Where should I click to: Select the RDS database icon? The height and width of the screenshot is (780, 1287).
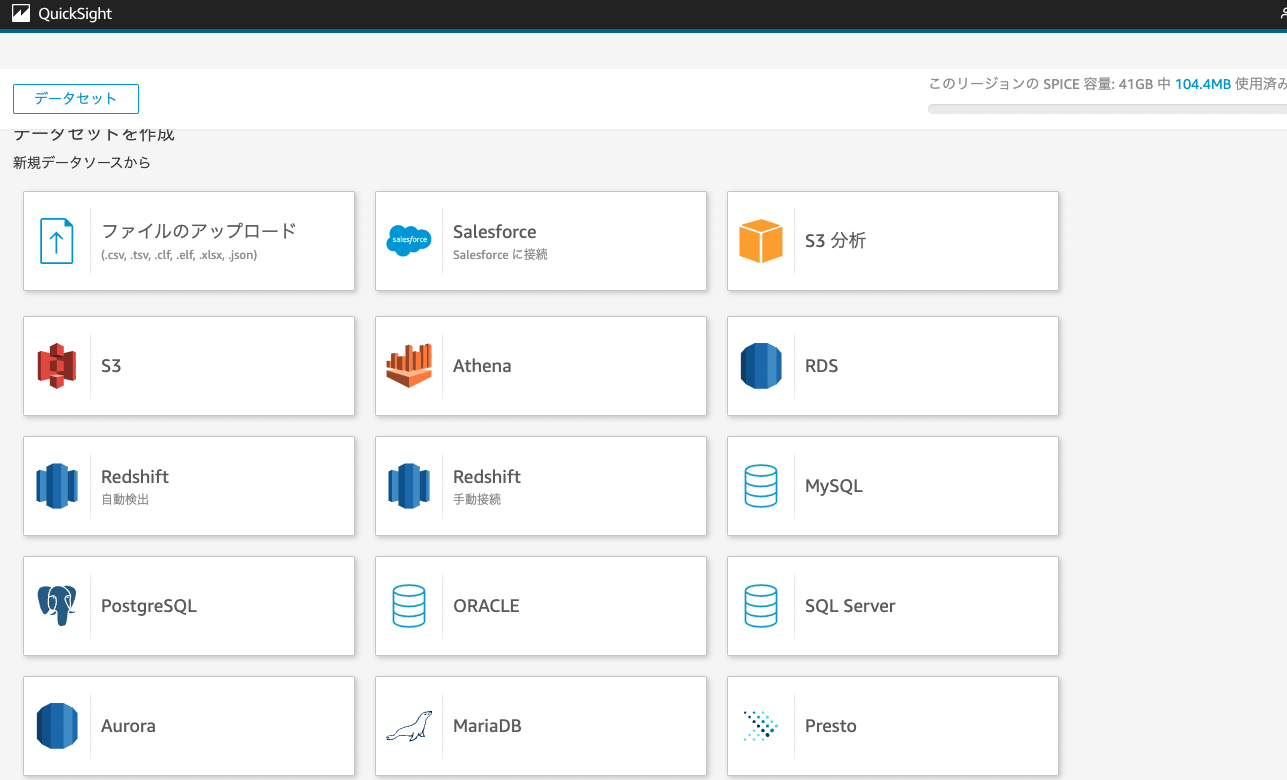761,365
